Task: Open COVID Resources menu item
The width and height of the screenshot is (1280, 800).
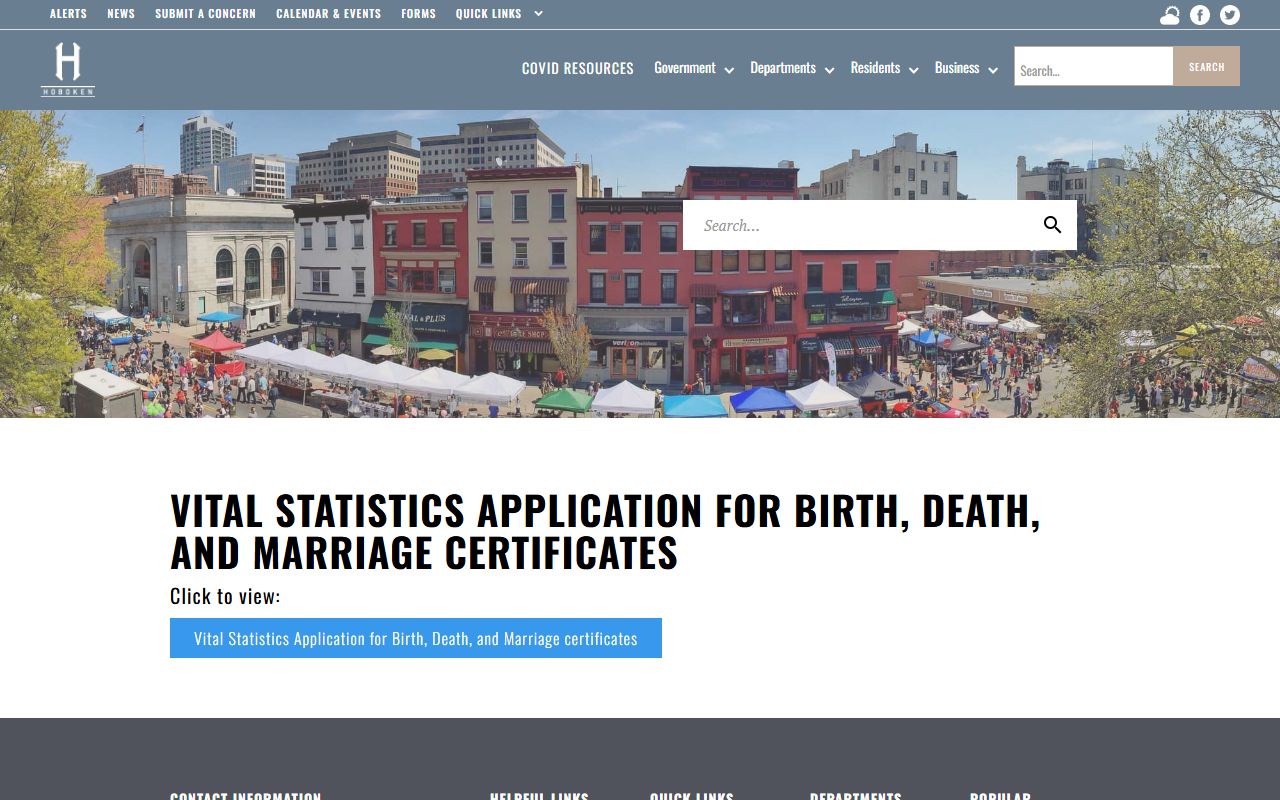Action: 578,68
